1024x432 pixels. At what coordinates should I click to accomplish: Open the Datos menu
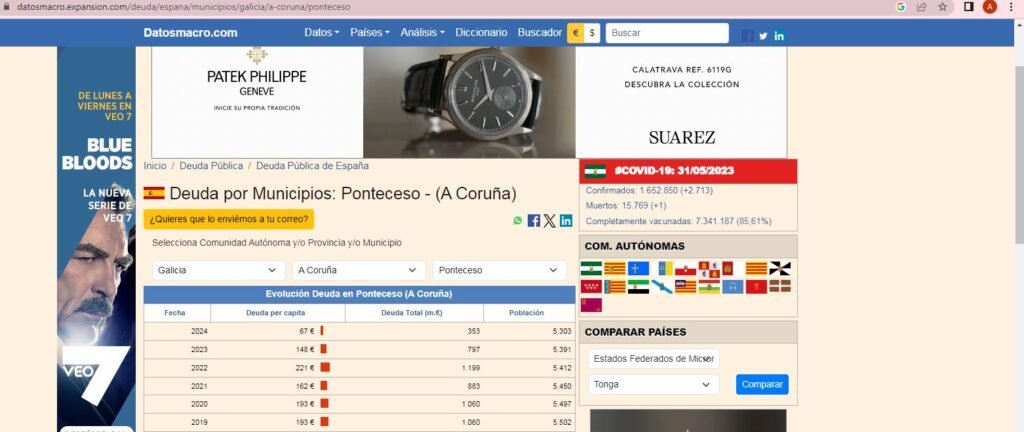click(322, 33)
